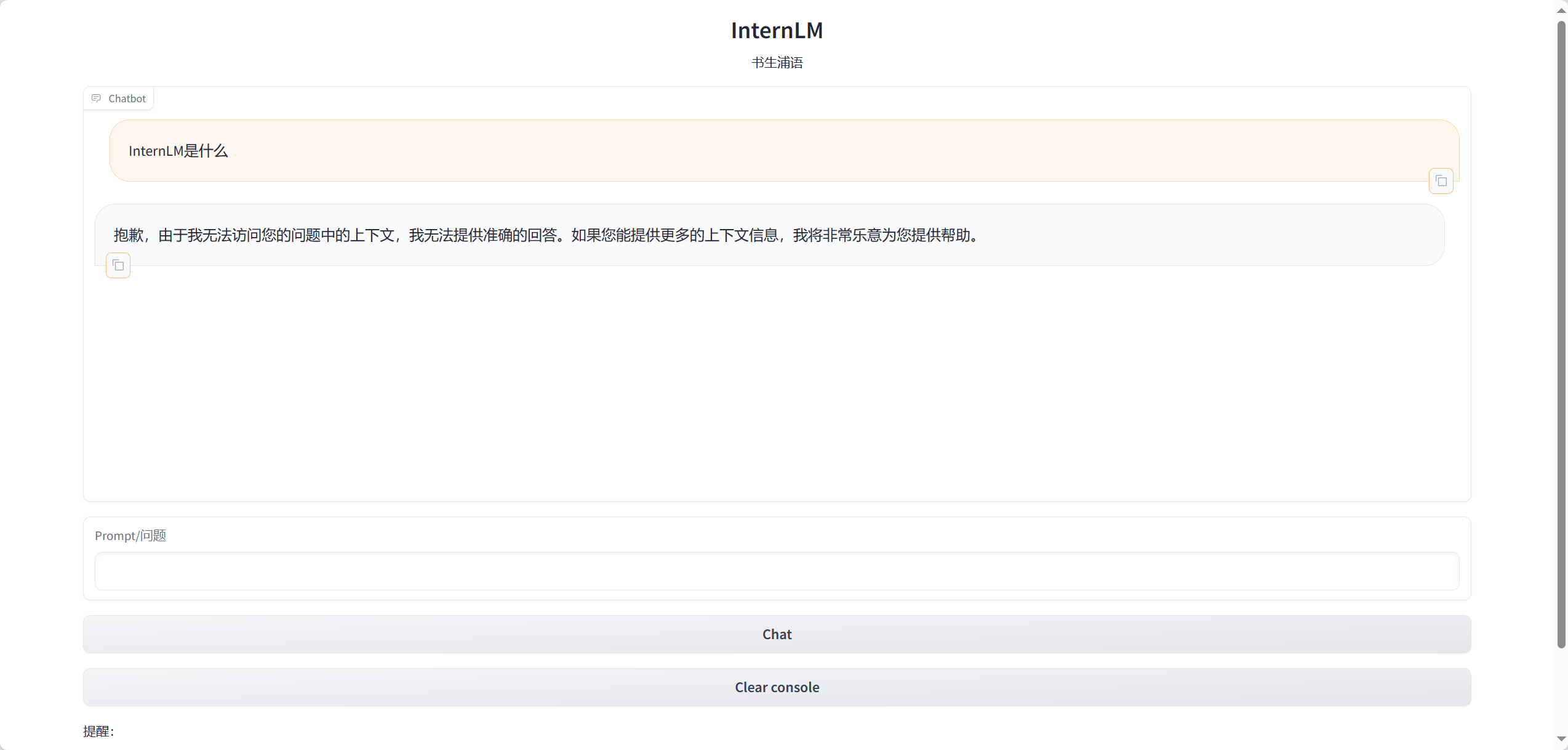Image resolution: width=1568 pixels, height=750 pixels.
Task: Click the Prompt/问题 label
Action: 130,536
